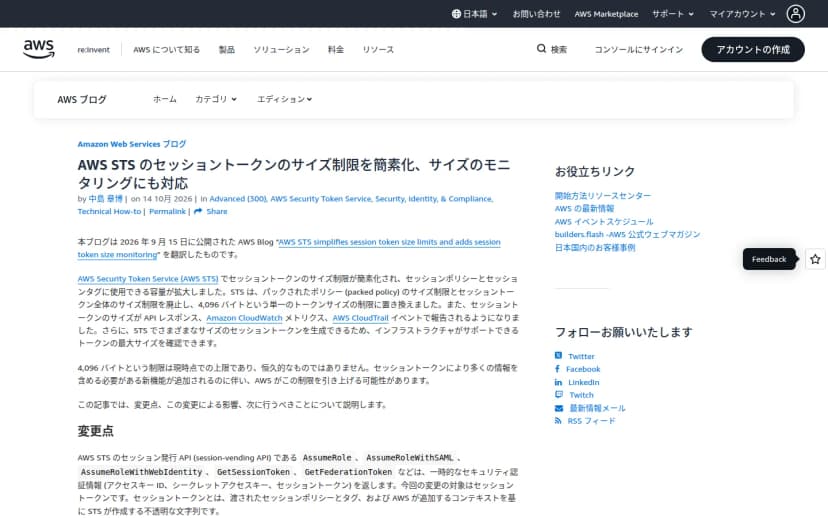Click the Twitch icon in follow list

click(559, 394)
